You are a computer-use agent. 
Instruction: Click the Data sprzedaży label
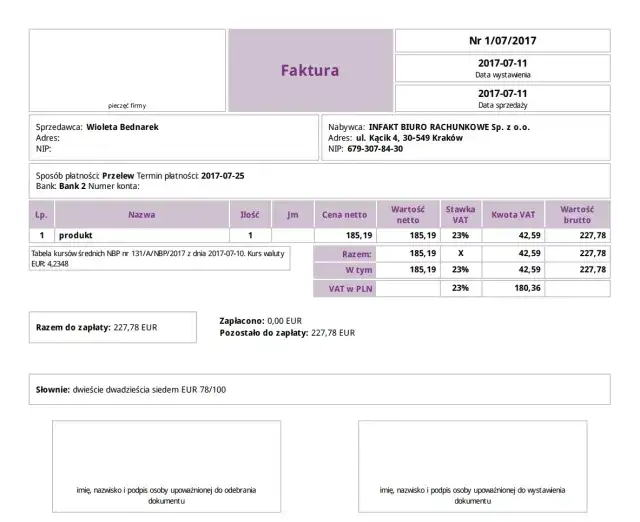[502, 105]
